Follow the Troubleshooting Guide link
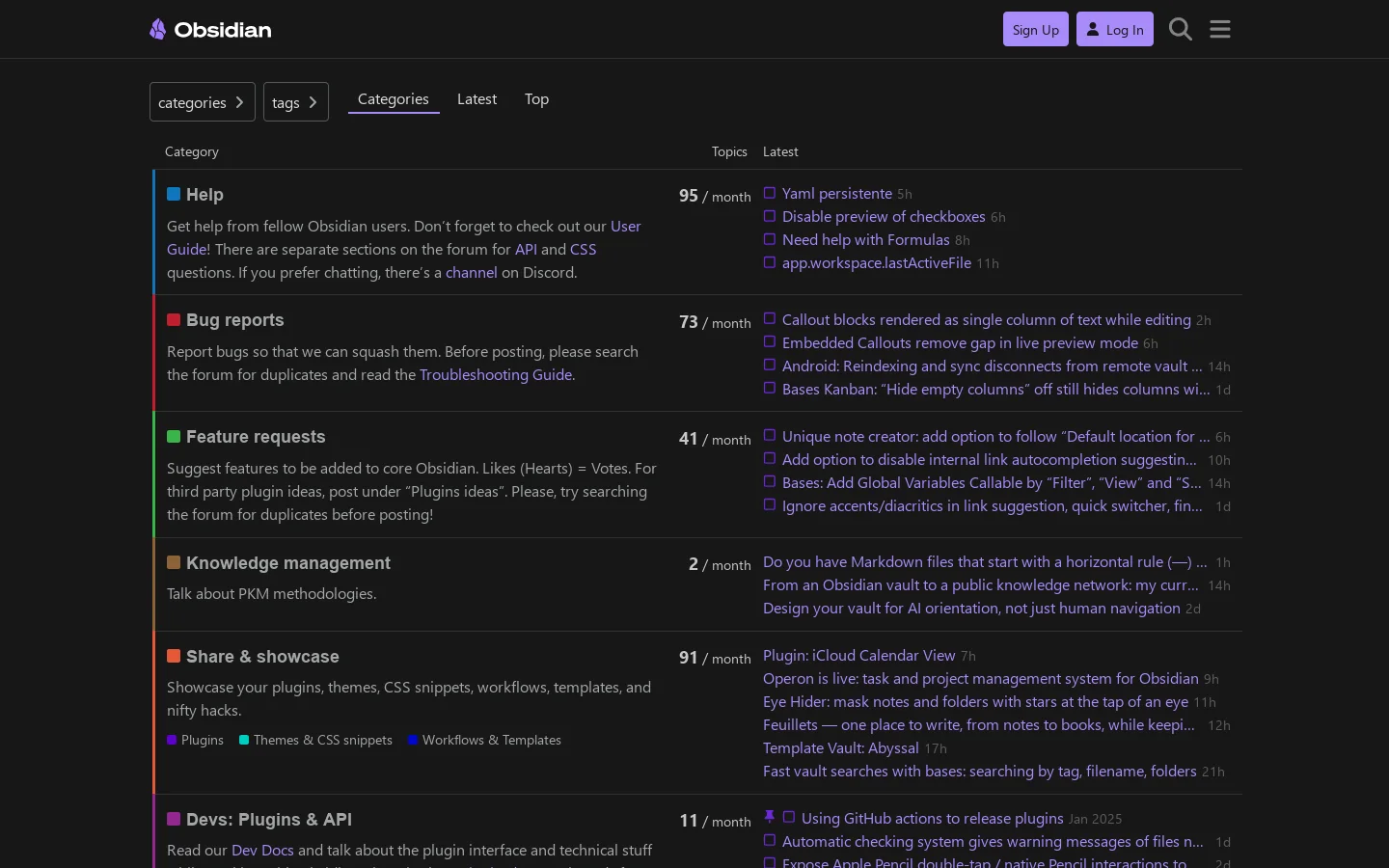This screenshot has height=868, width=1389. (496, 374)
